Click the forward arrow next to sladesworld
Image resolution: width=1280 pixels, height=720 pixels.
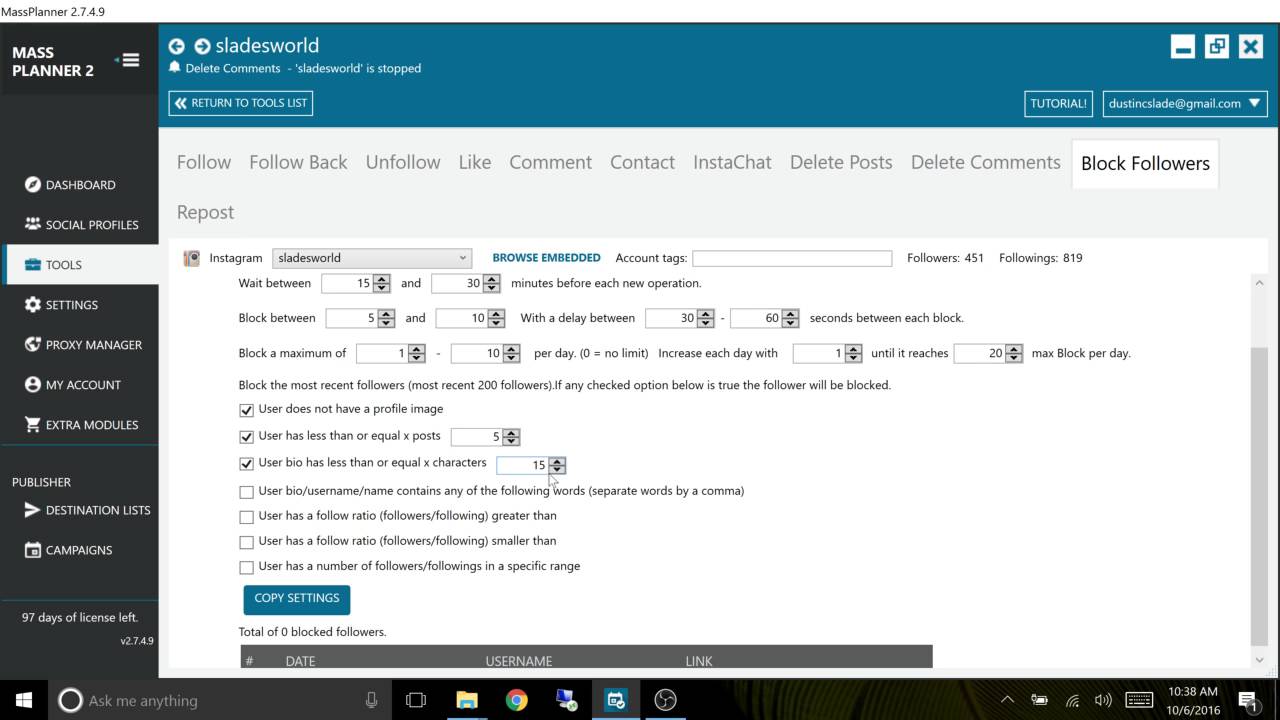(x=202, y=46)
